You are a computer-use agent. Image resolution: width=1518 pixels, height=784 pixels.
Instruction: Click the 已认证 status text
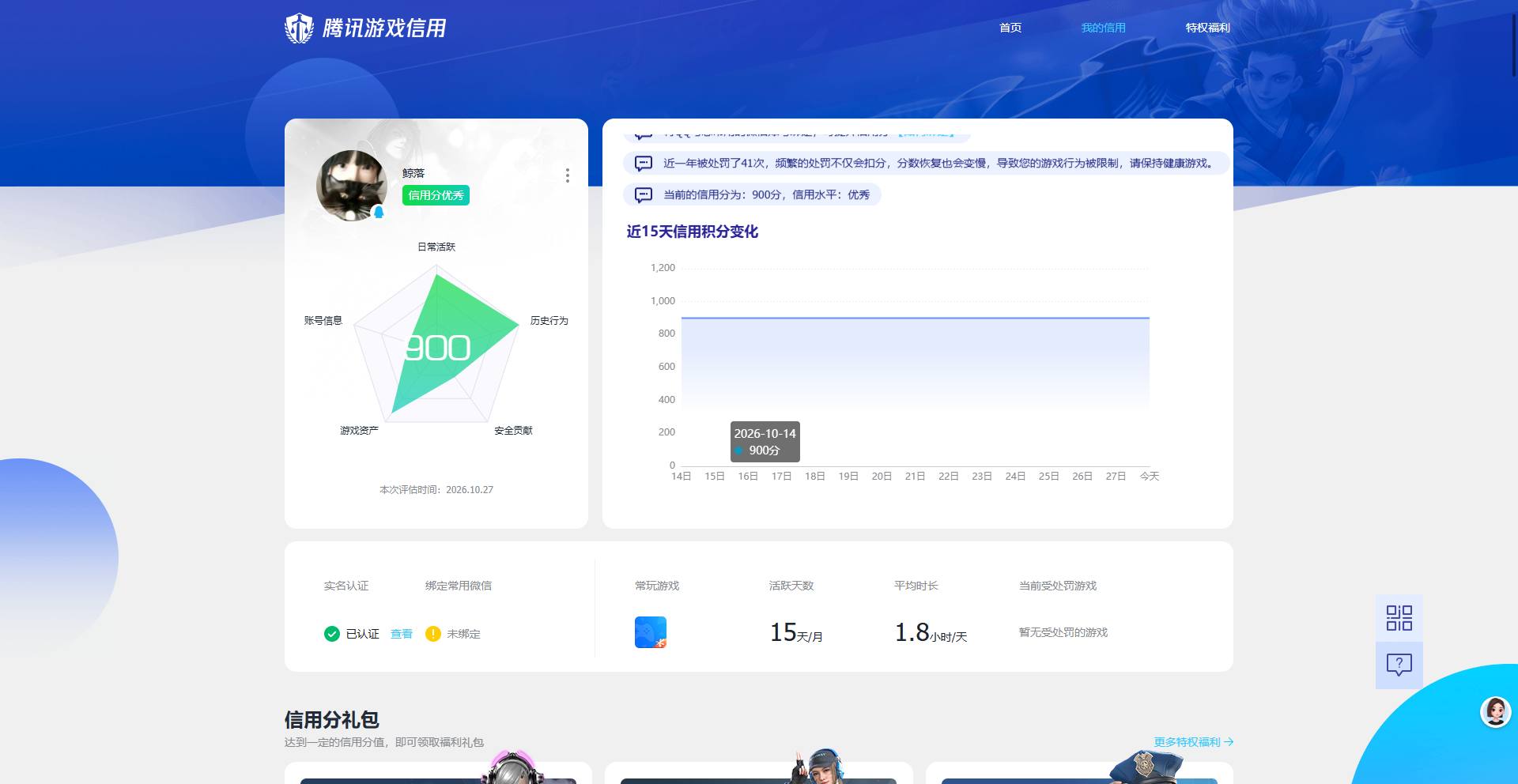click(x=362, y=634)
